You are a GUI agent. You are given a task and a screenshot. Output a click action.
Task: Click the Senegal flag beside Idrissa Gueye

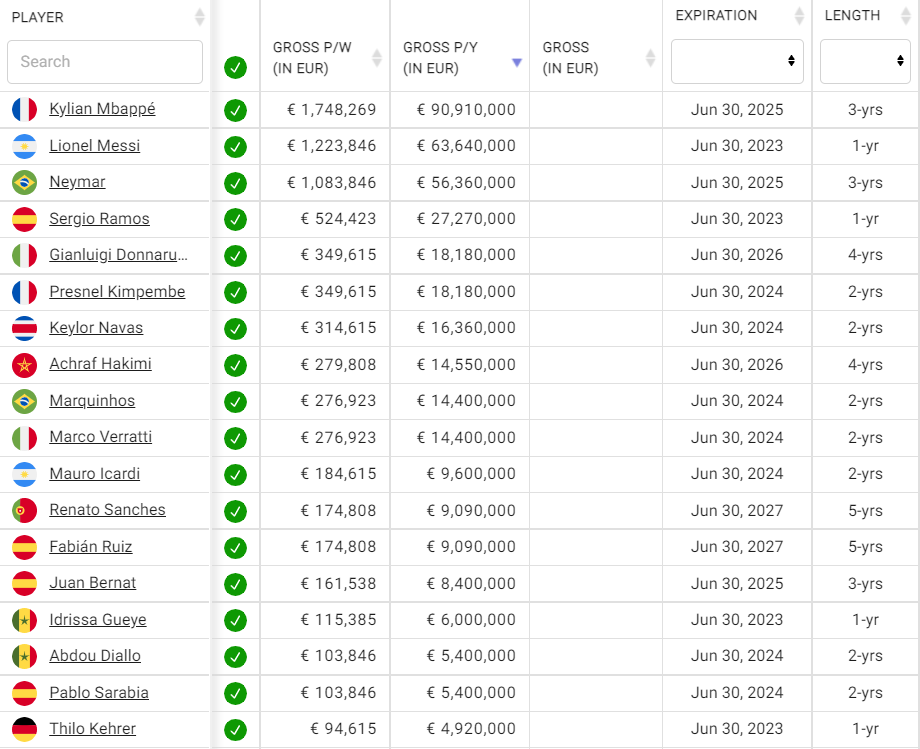tap(24, 620)
